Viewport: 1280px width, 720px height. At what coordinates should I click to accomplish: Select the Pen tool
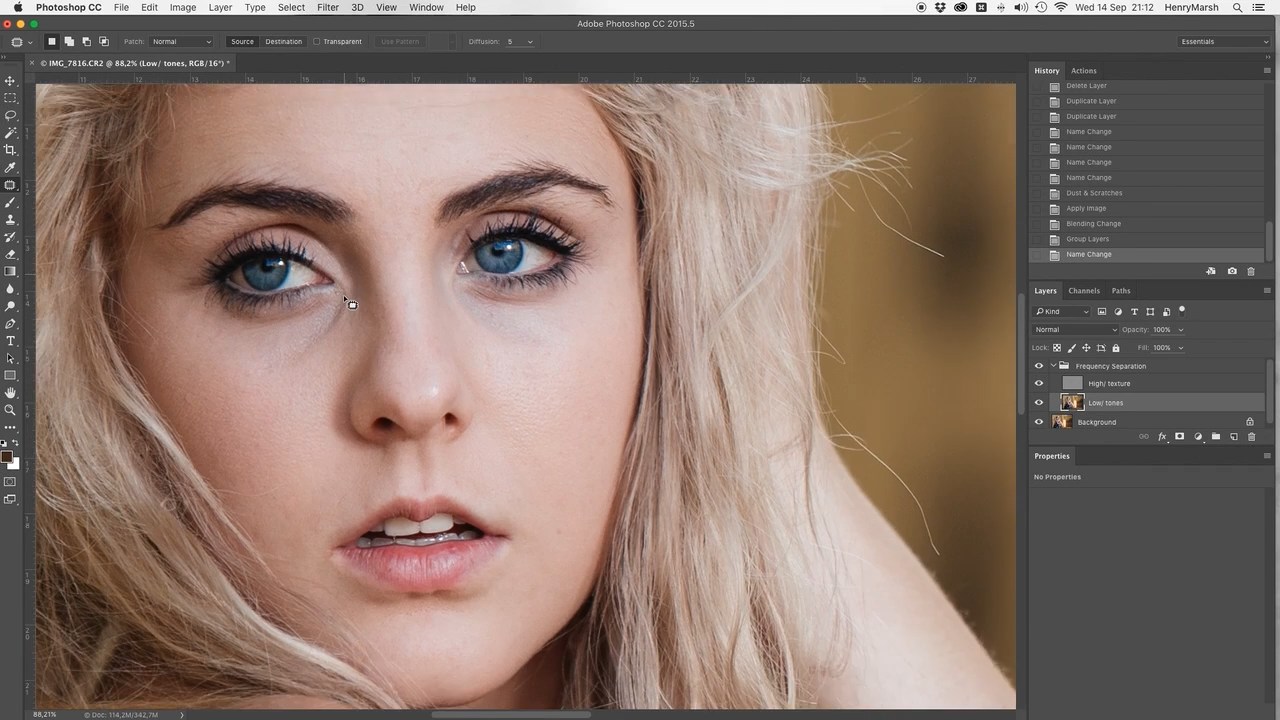[x=11, y=324]
